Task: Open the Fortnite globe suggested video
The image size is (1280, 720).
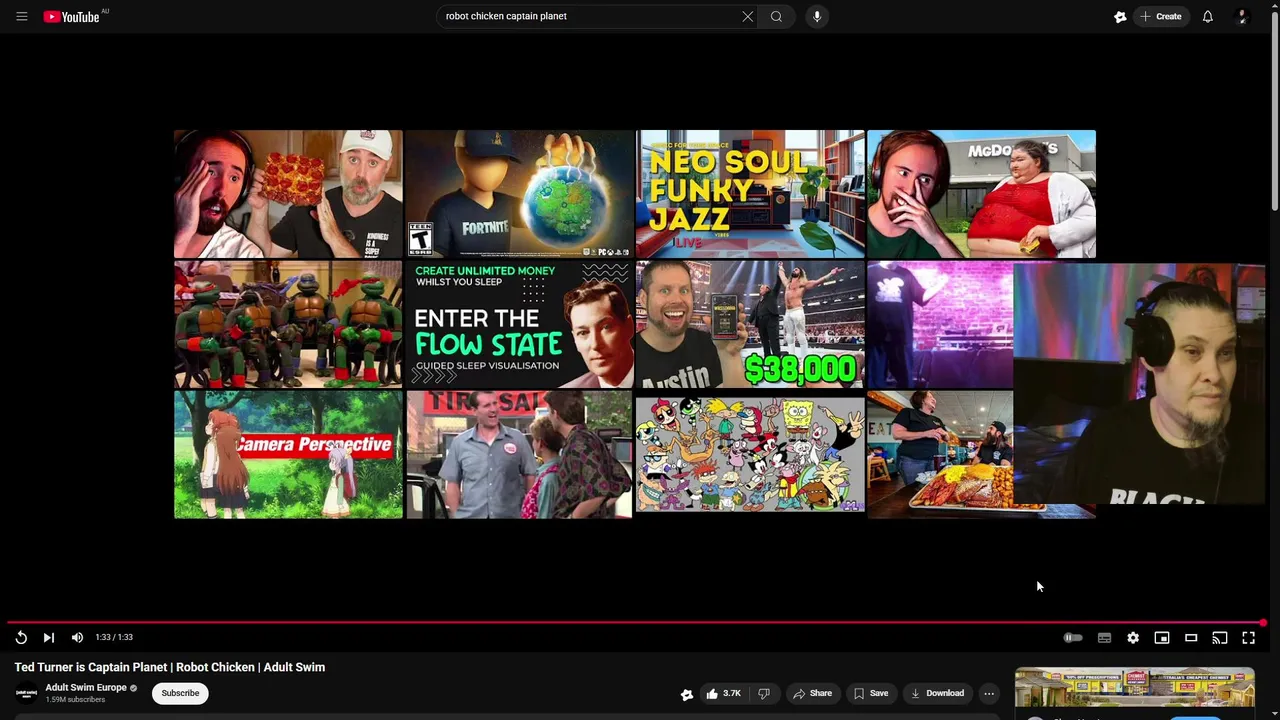Action: pyautogui.click(x=519, y=194)
